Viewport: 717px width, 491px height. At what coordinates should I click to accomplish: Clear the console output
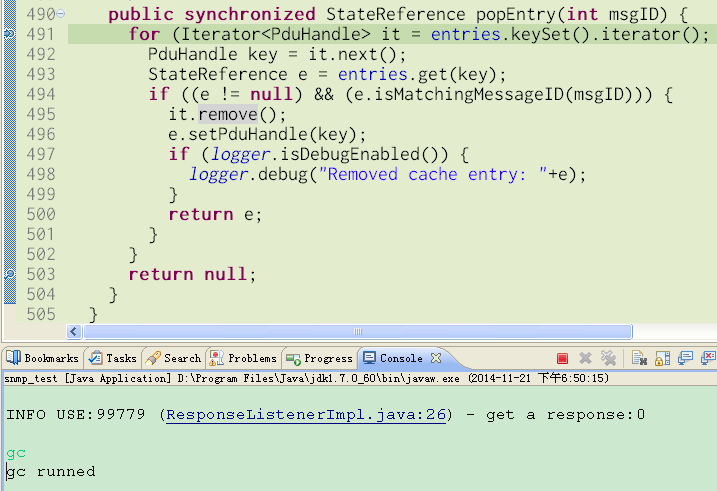[x=639, y=358]
